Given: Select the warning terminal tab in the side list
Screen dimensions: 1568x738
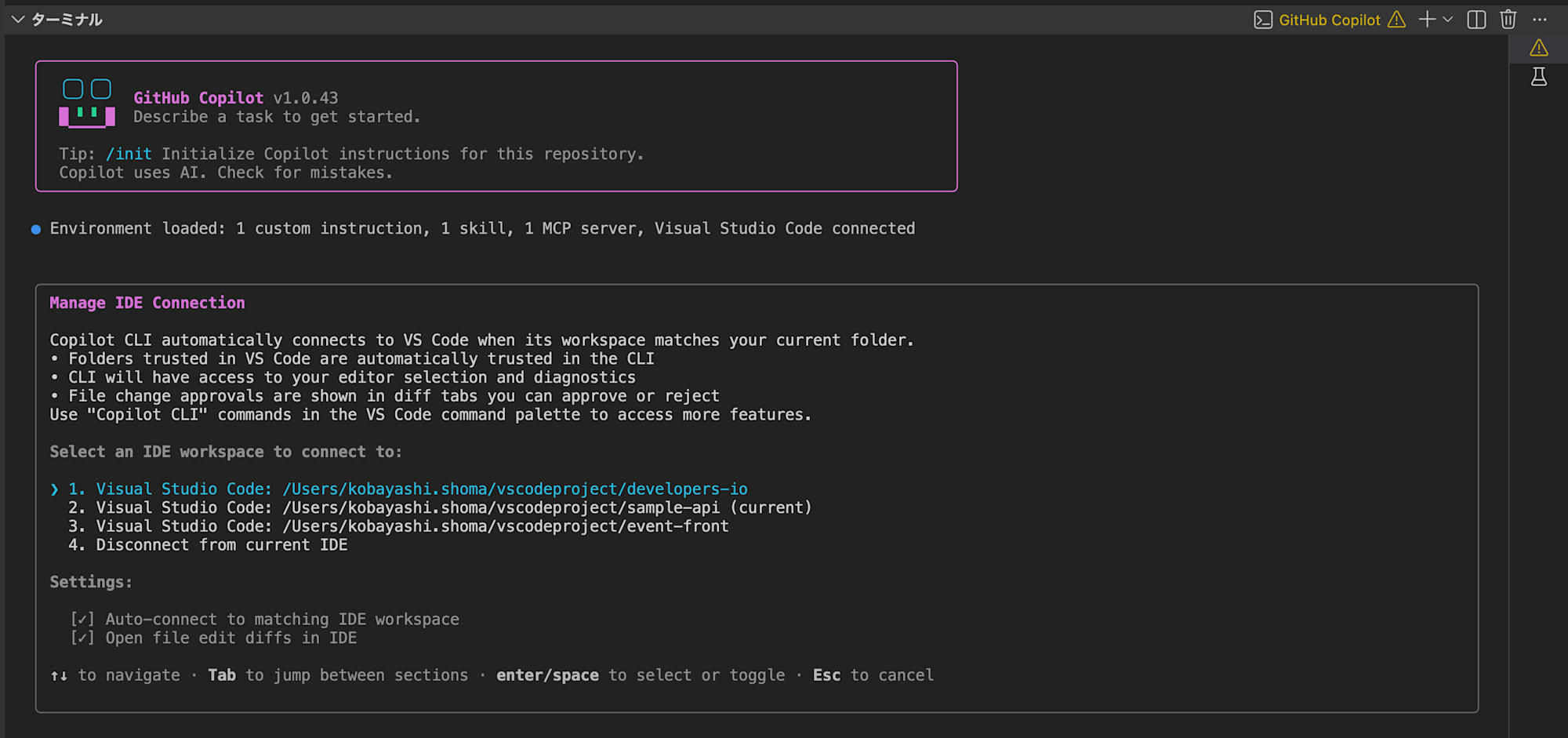Looking at the screenshot, I should 1539,49.
